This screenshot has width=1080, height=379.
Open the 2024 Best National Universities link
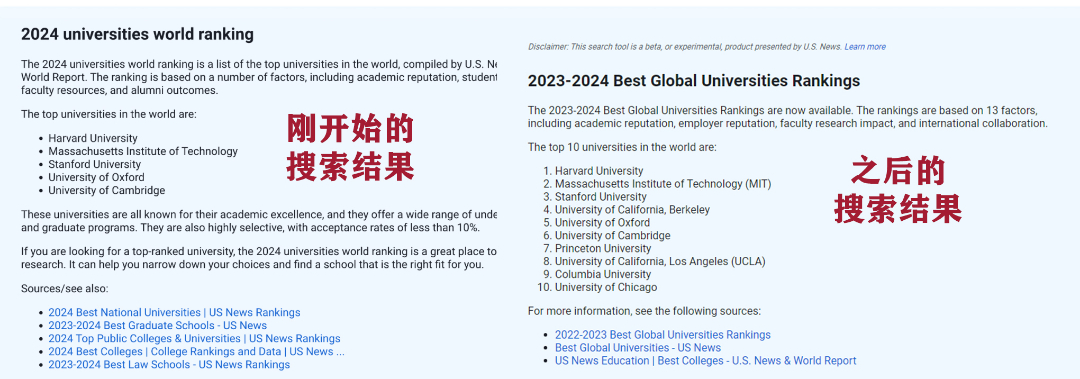tap(174, 312)
